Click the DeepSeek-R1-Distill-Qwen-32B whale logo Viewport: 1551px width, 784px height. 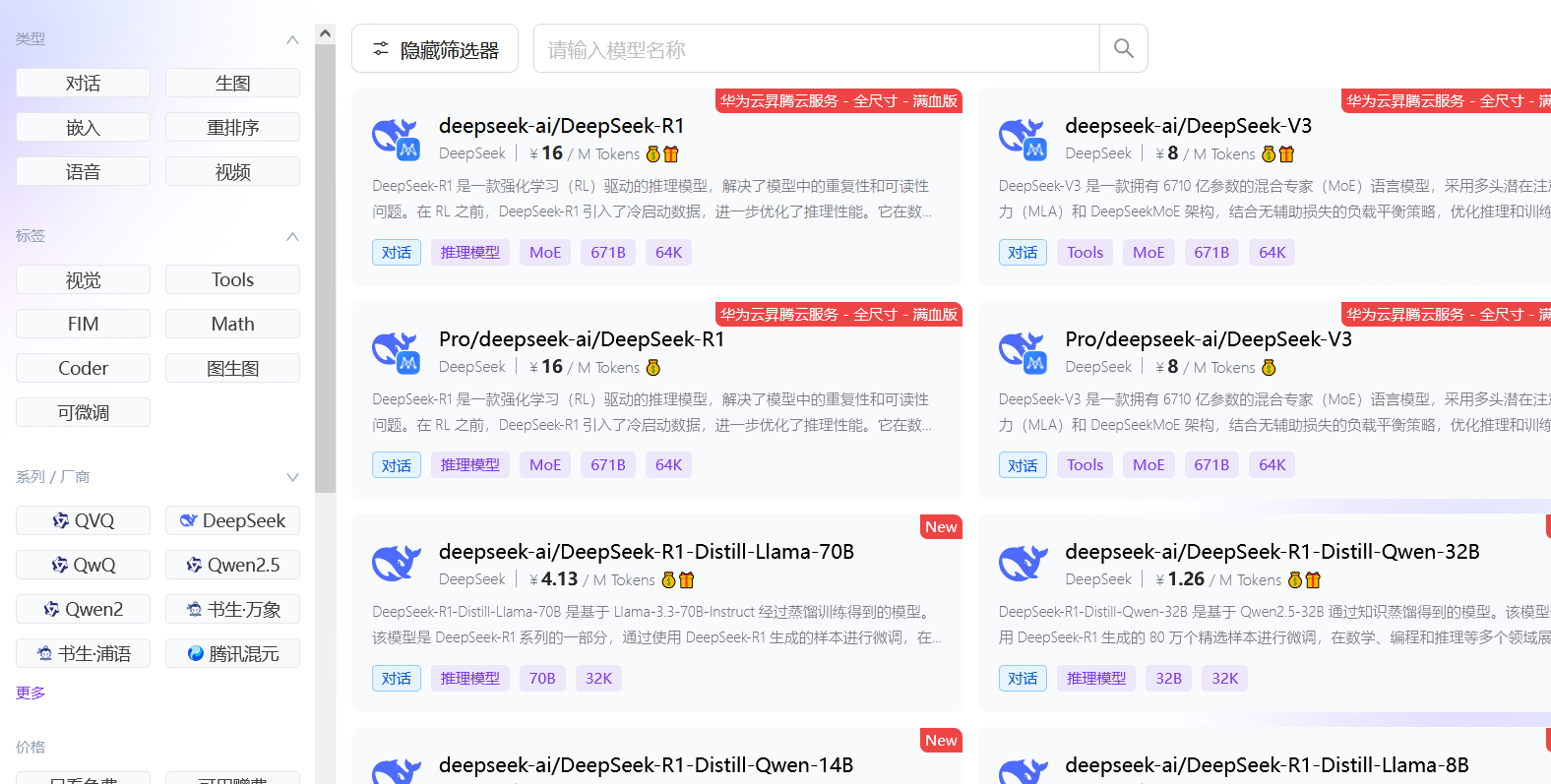pyautogui.click(x=1023, y=564)
